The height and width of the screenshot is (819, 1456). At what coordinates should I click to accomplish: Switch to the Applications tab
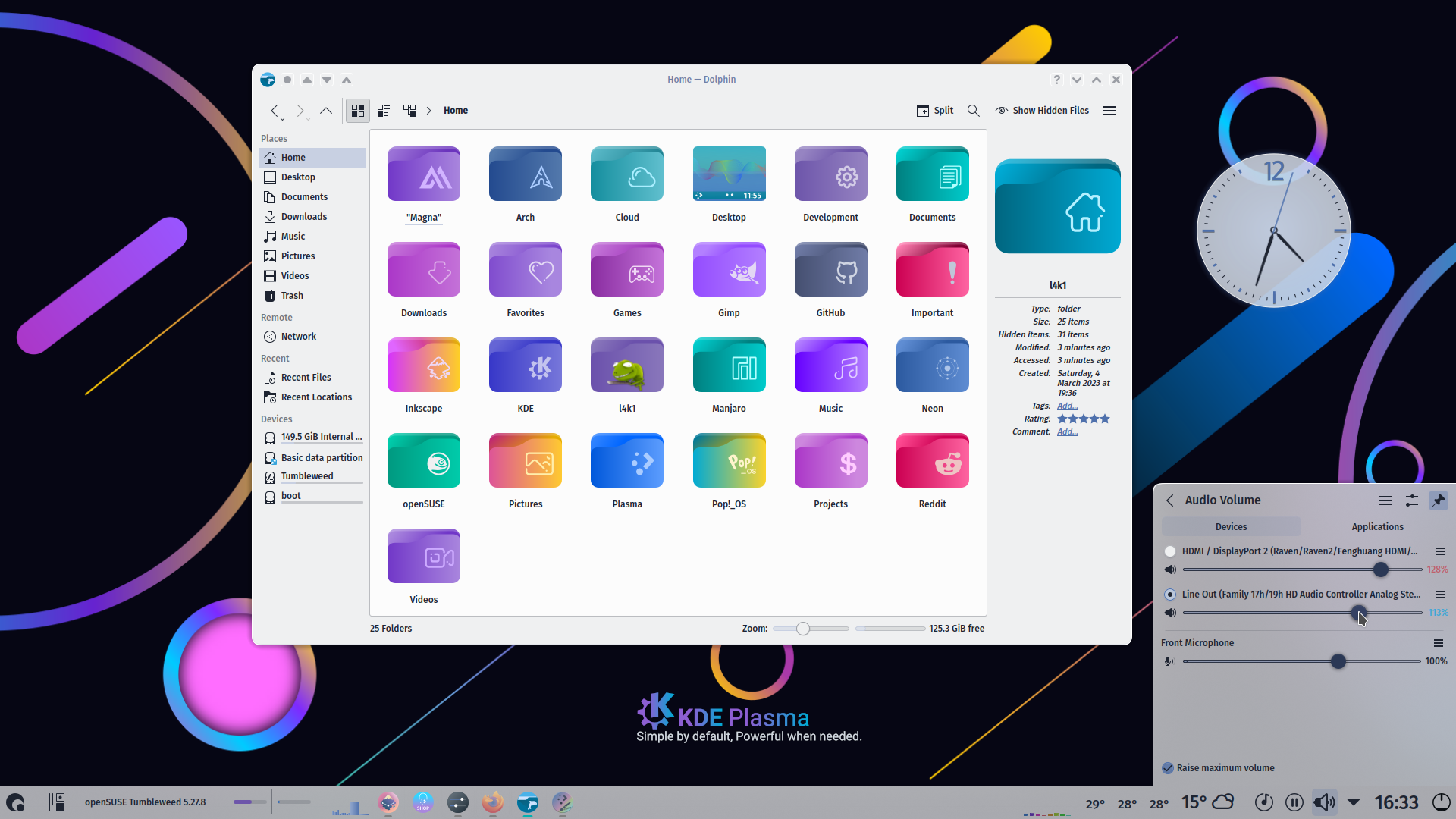pyautogui.click(x=1377, y=527)
